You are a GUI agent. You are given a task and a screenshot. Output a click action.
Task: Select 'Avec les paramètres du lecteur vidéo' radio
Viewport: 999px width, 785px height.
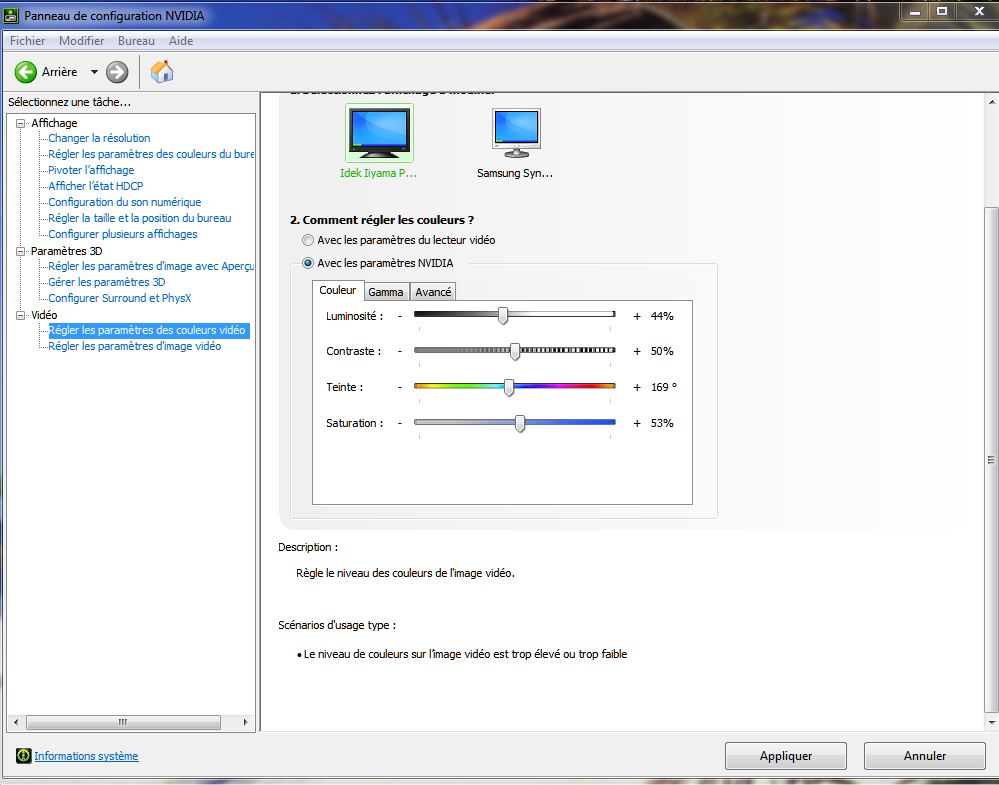[308, 240]
